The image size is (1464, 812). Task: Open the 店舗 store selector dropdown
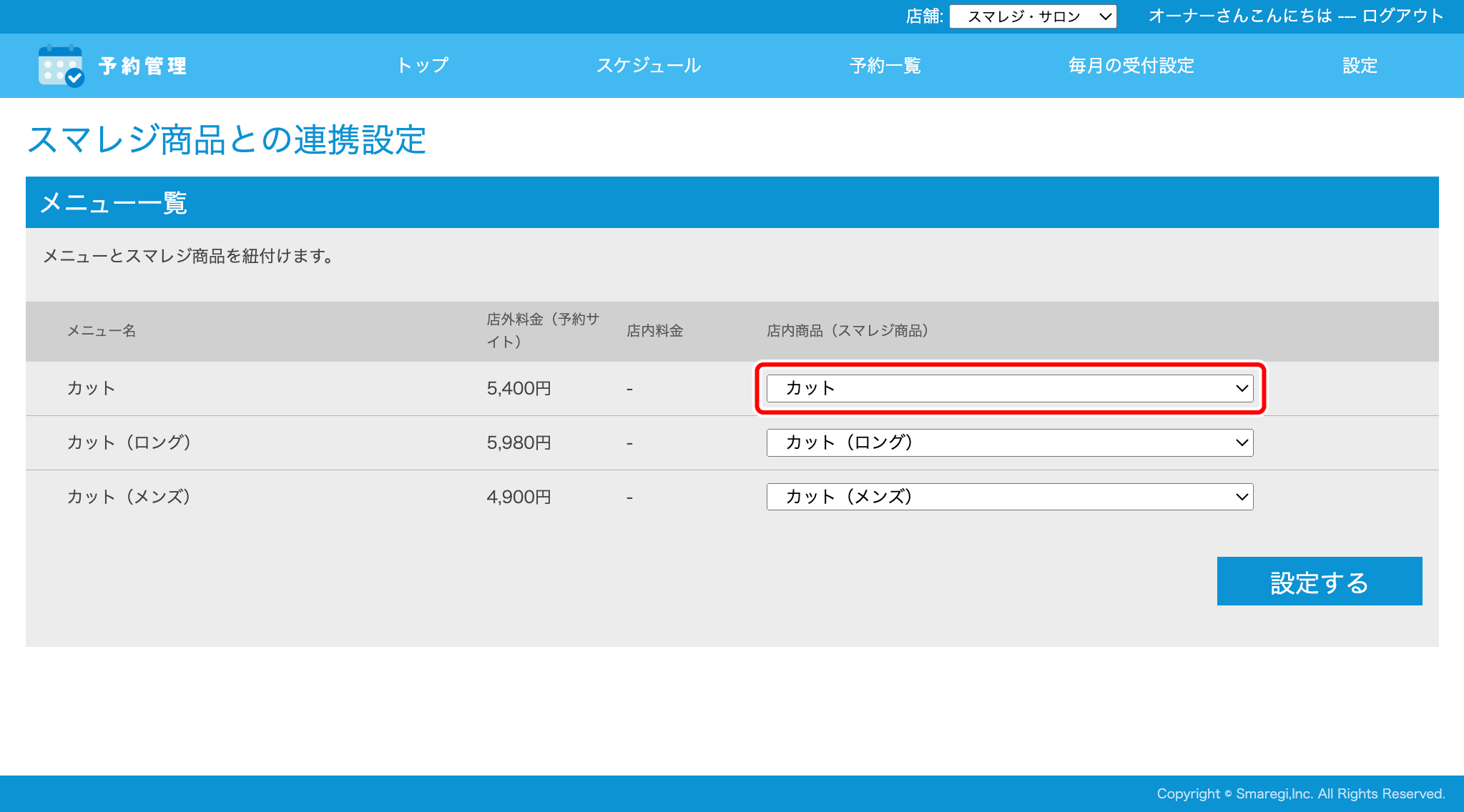pyautogui.click(x=1032, y=16)
